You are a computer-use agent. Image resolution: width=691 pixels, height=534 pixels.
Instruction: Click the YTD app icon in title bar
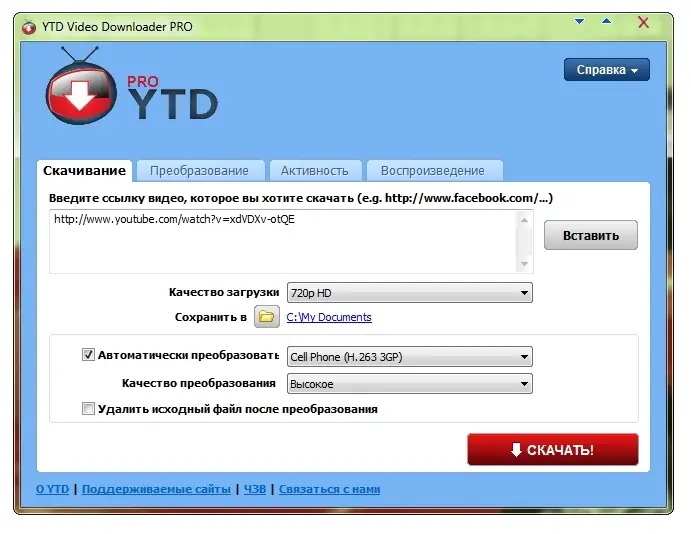[29, 27]
